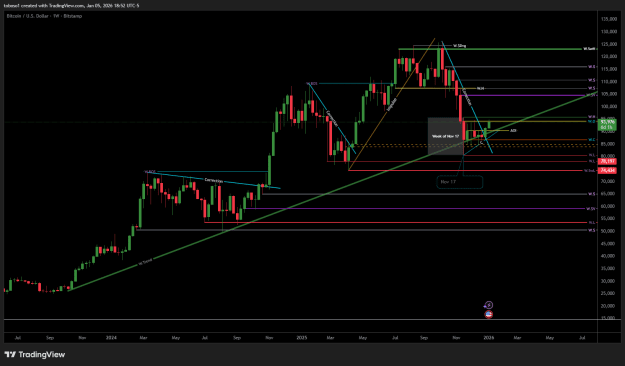Click the 85,000 price axis label
This screenshot has height=366, width=625.
tap(609, 144)
